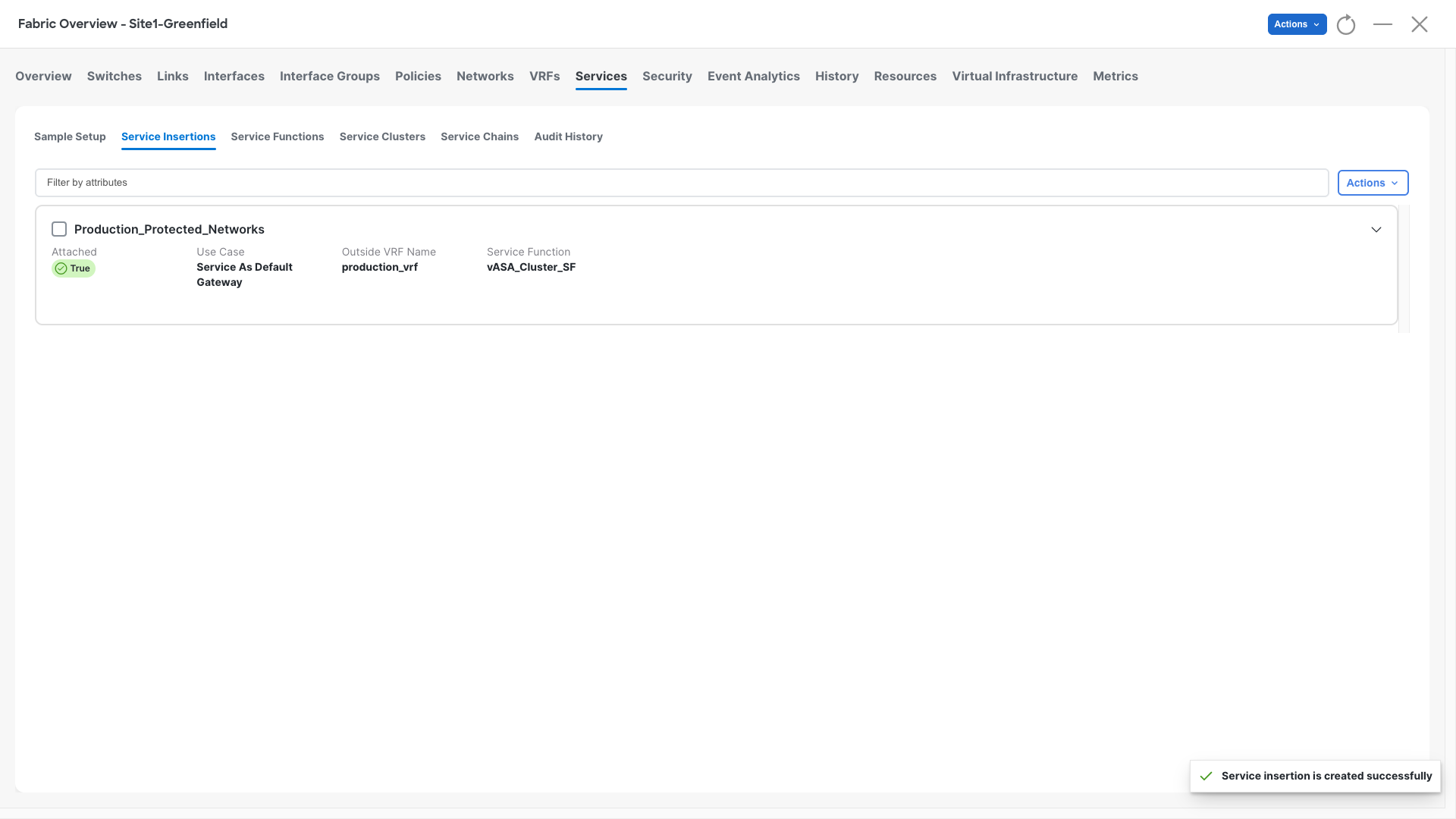Click the green check icon in True badge
1456x819 pixels.
point(61,268)
